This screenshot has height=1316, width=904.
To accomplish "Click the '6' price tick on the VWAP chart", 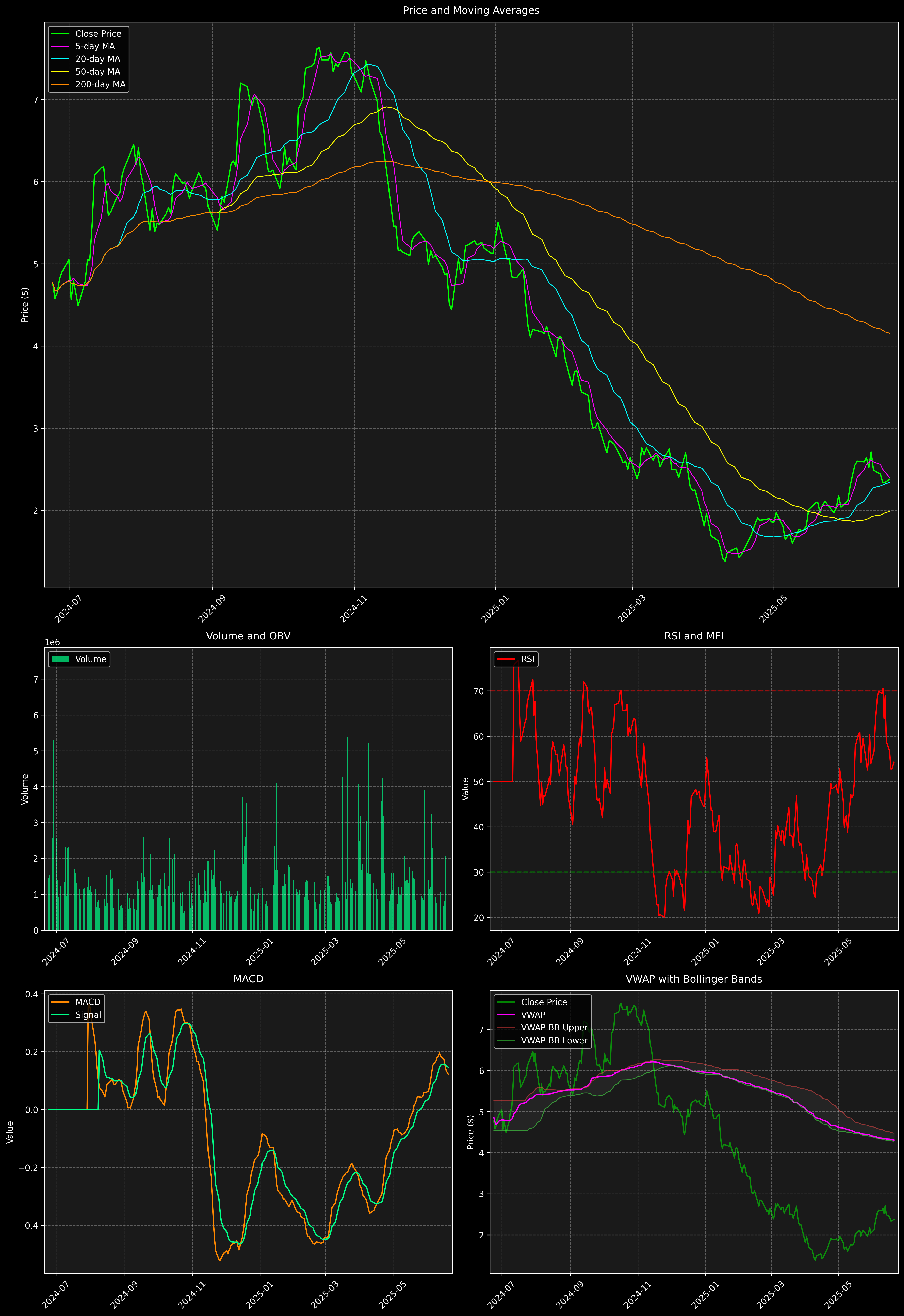I will [x=482, y=1071].
